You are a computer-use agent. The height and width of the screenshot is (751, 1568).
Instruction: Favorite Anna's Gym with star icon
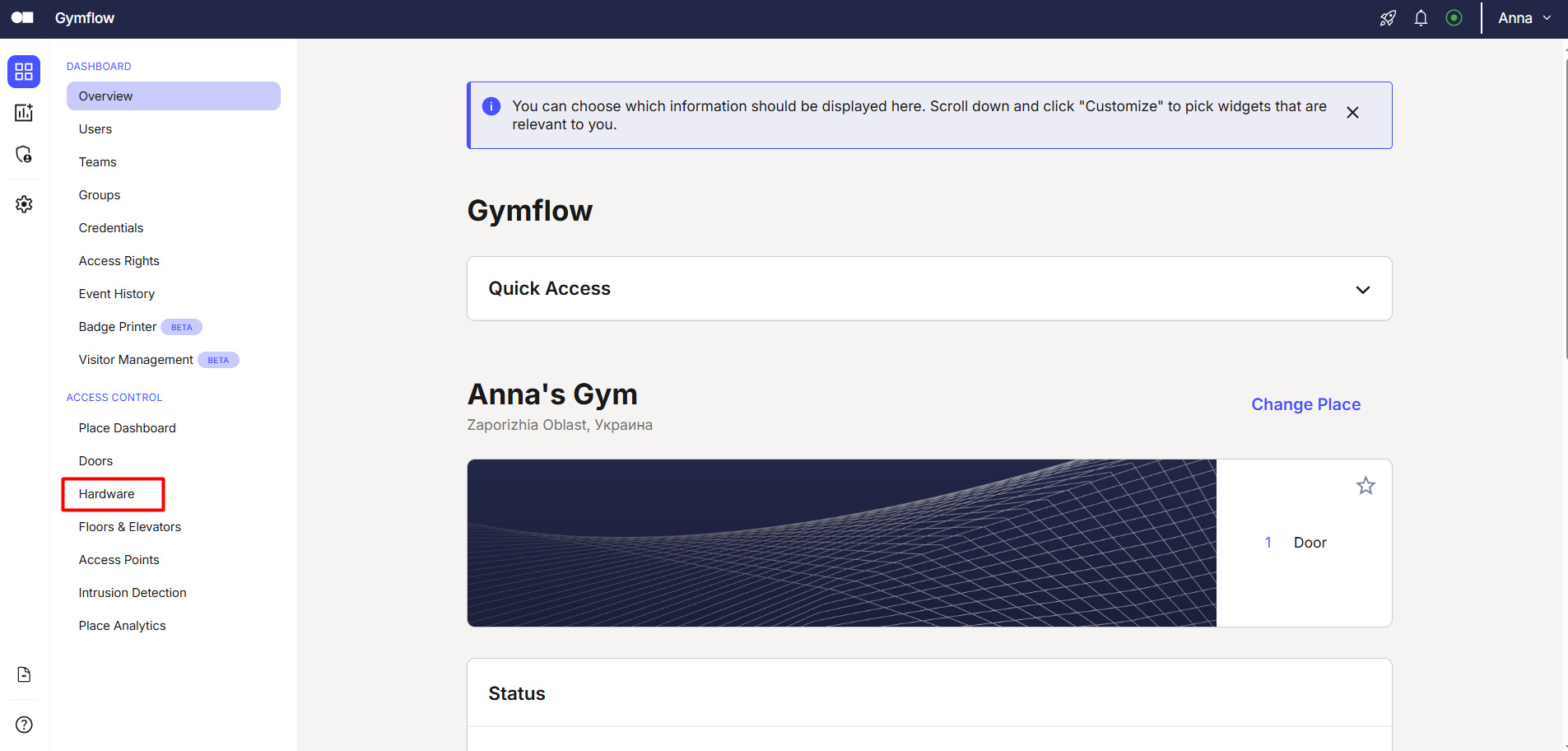[x=1366, y=486]
